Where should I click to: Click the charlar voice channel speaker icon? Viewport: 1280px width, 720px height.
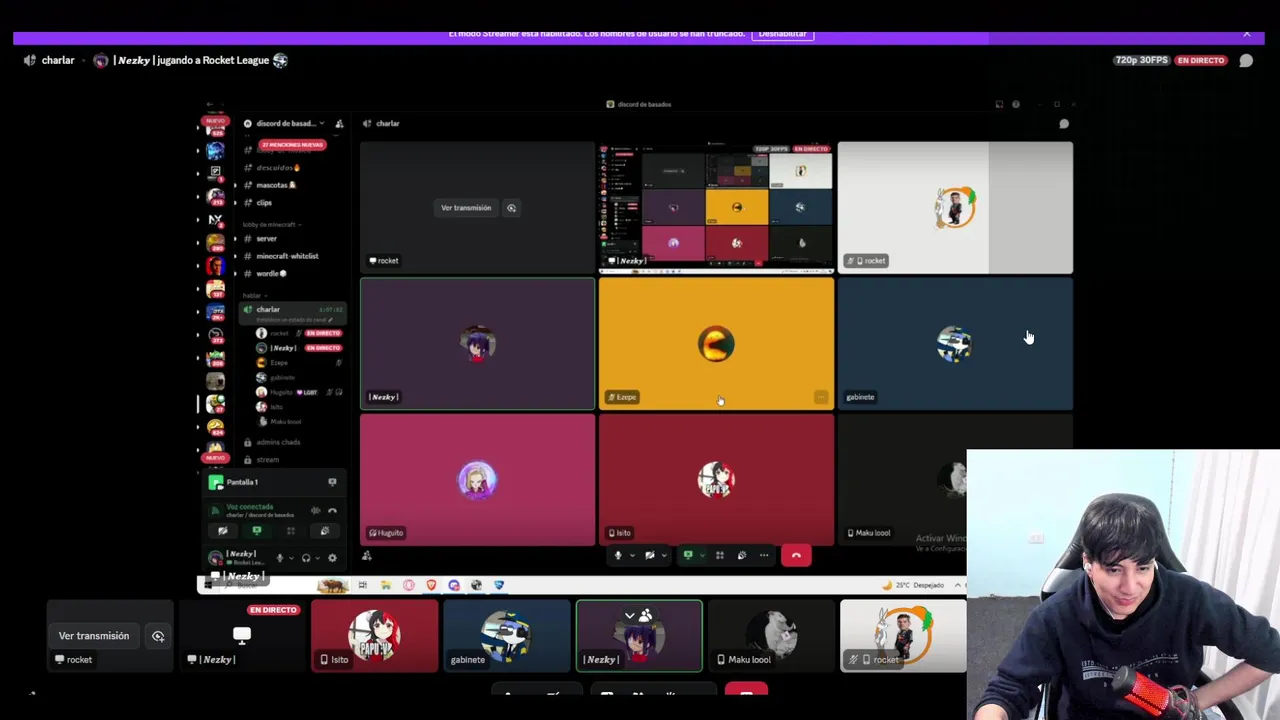30,60
